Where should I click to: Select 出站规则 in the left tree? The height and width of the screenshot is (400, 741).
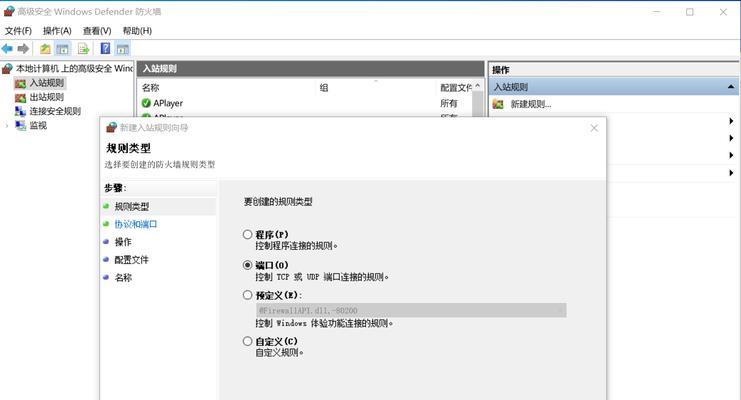pos(47,97)
